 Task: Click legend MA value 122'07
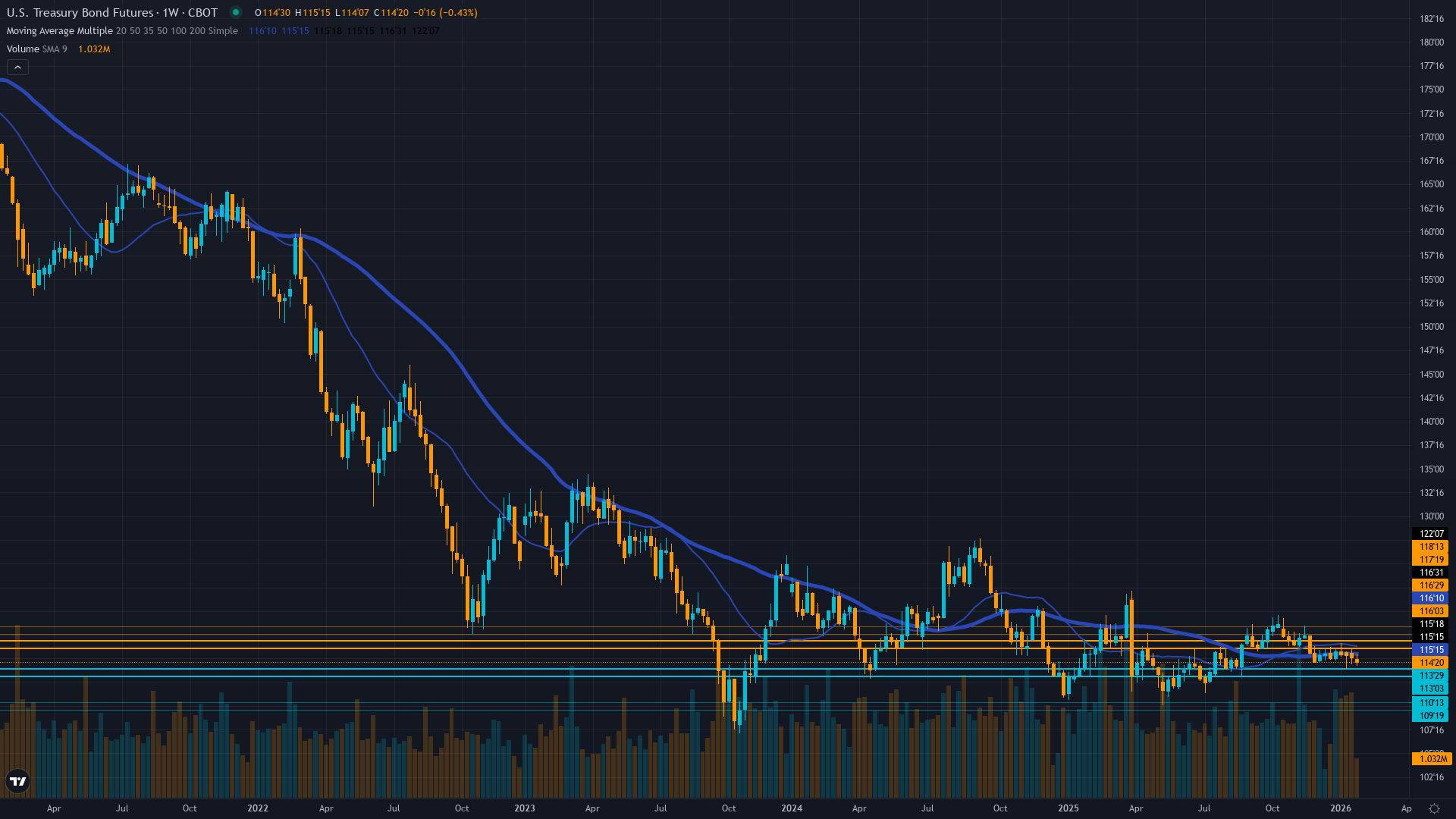(x=425, y=31)
